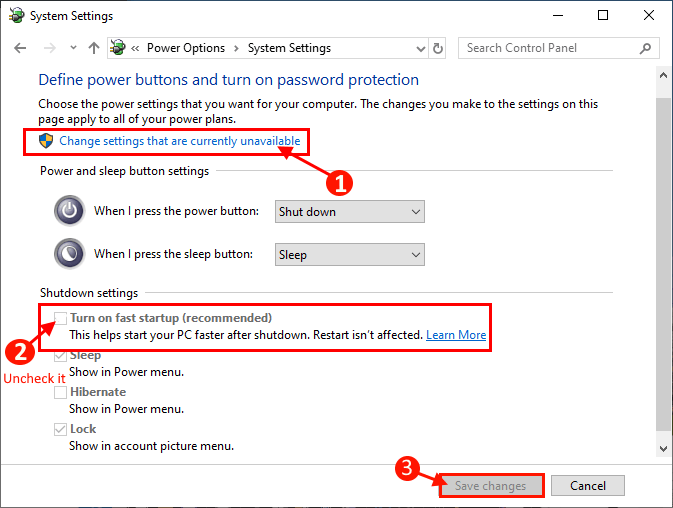Navigate to Power Options breadcrumb
This screenshot has height=508, width=673.
pos(186,48)
